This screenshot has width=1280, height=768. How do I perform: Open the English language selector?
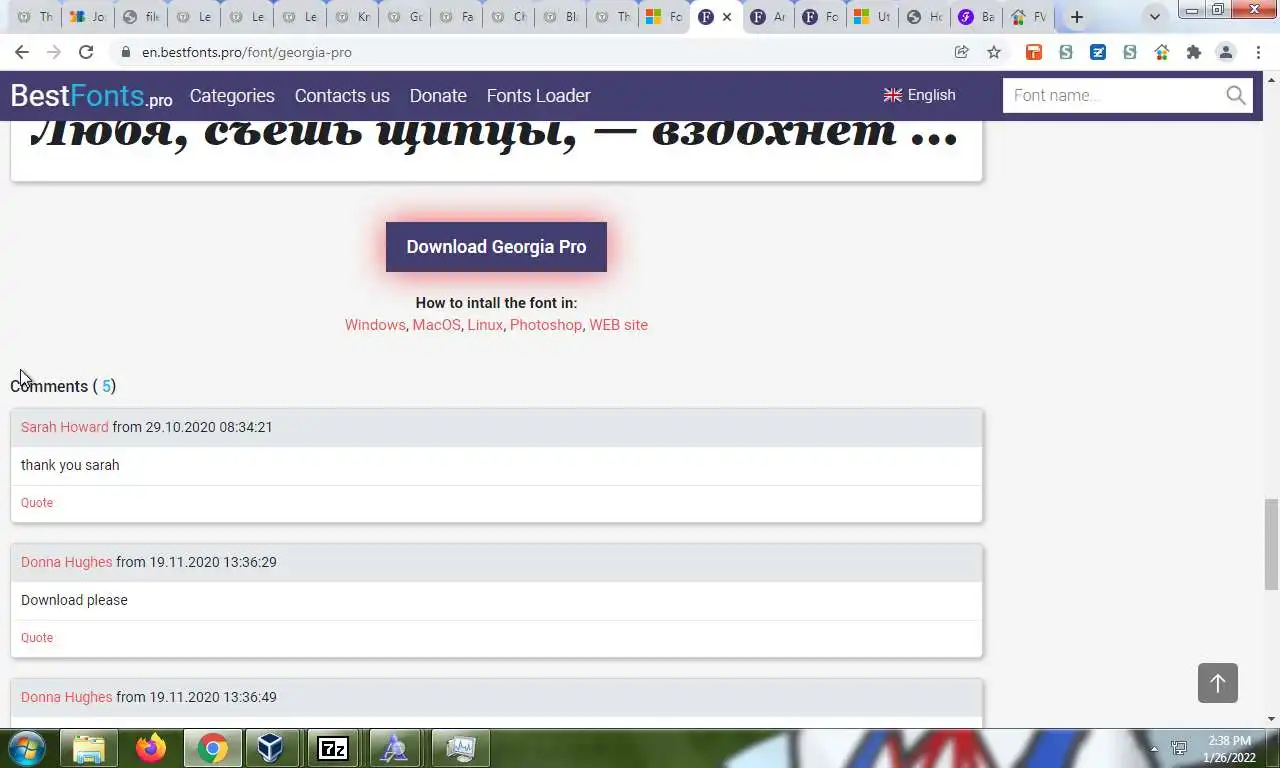pos(920,95)
